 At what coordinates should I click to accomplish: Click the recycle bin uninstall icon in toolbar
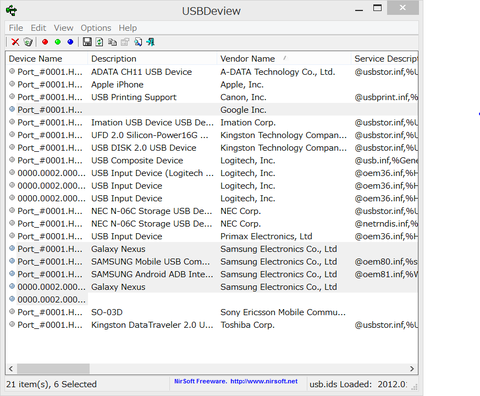(28, 42)
